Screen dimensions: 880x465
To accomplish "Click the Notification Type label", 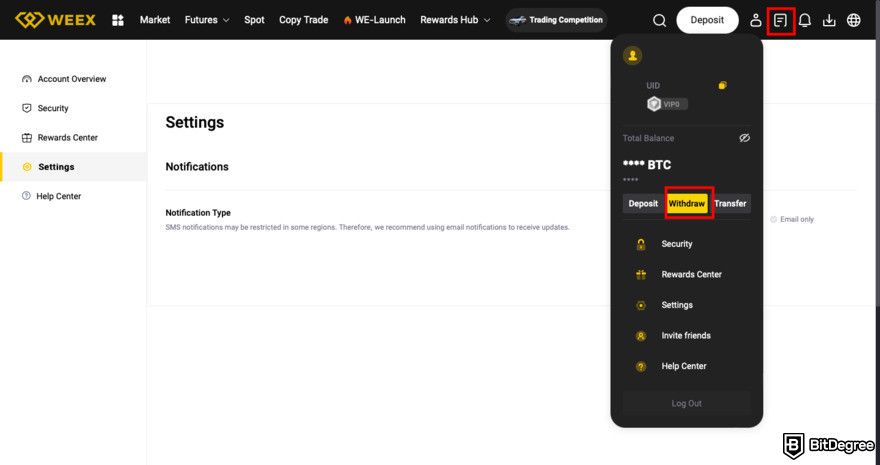I will [198, 213].
